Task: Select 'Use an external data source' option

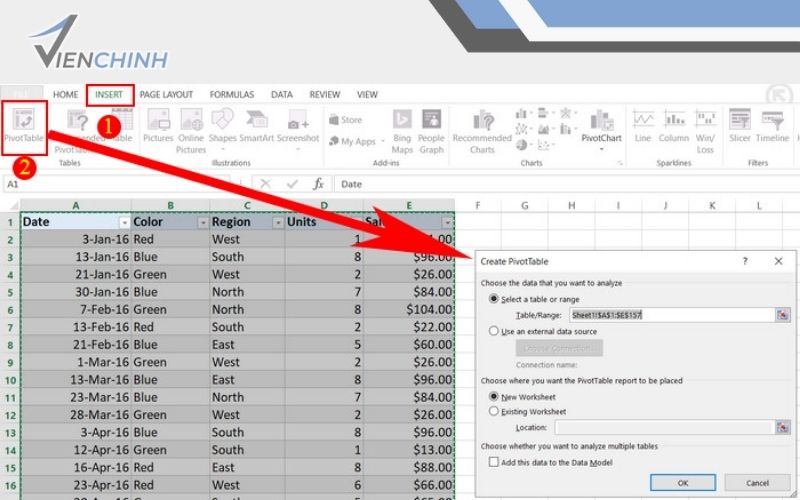Action: [493, 331]
